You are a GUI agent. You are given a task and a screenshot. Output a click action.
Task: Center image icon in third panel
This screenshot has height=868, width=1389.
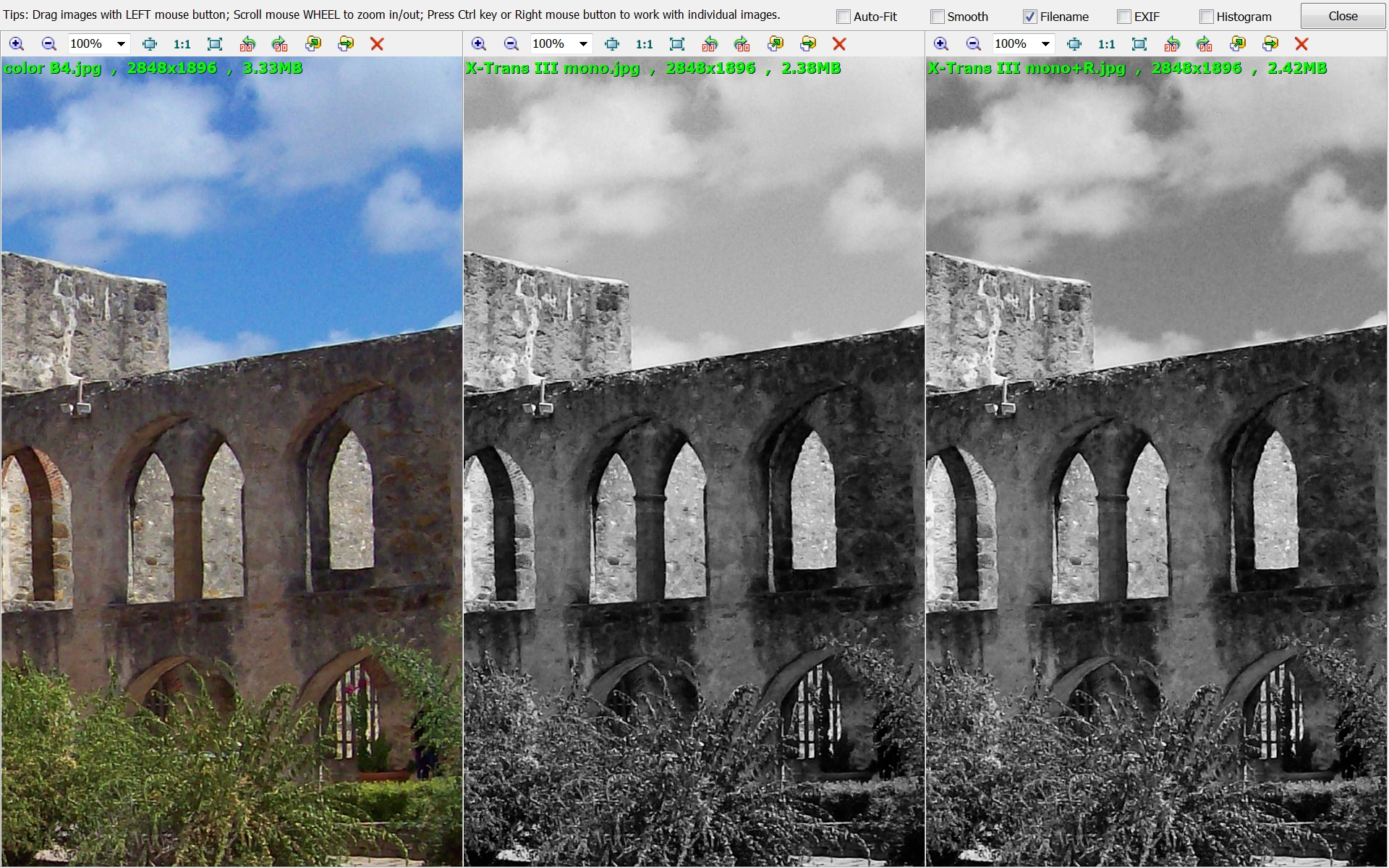(x=1074, y=44)
